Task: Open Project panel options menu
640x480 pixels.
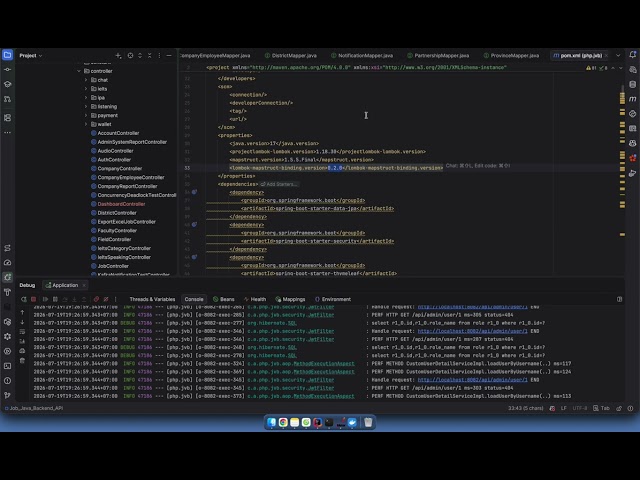Action: click(x=159, y=56)
